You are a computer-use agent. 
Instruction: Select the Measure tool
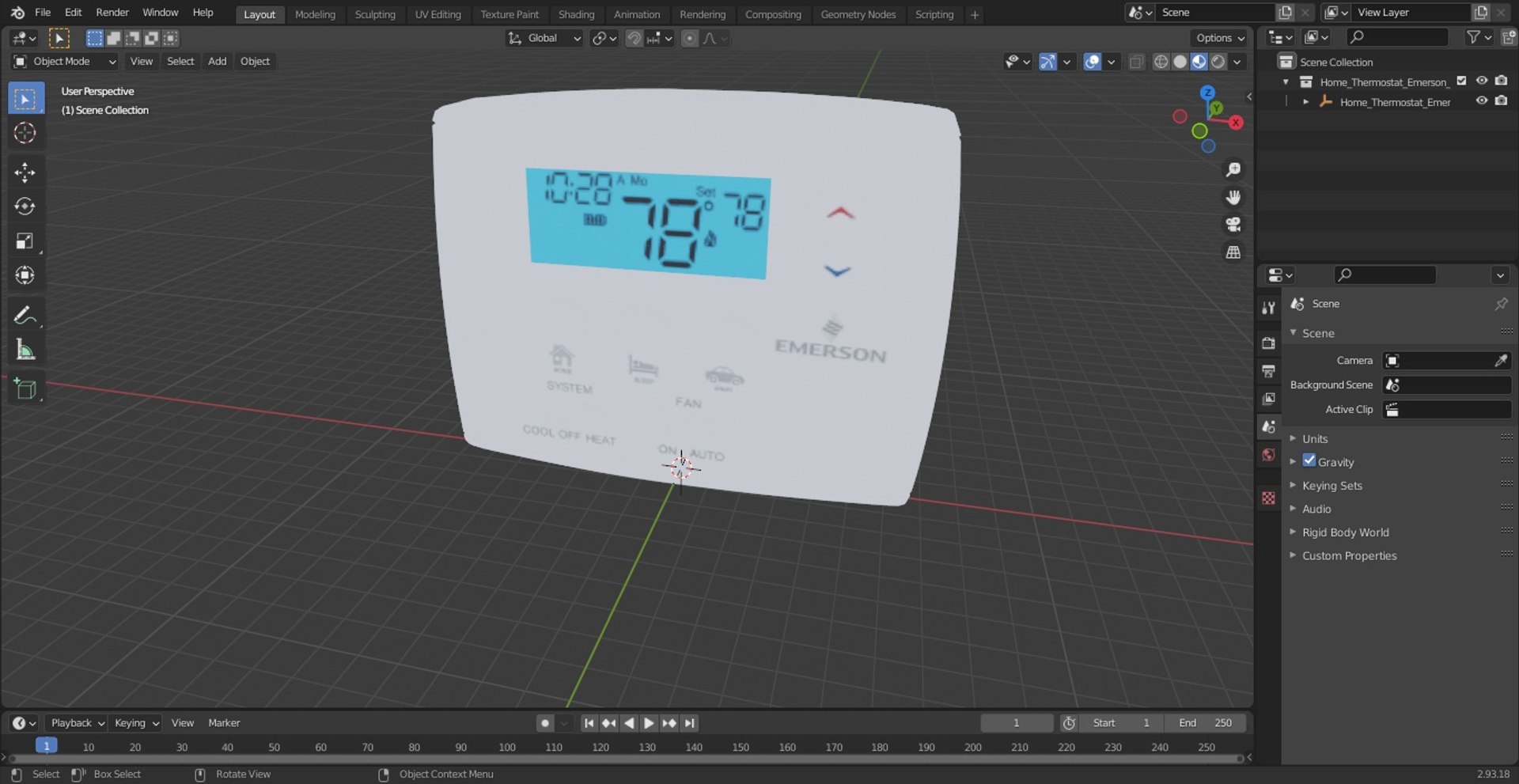coord(25,350)
